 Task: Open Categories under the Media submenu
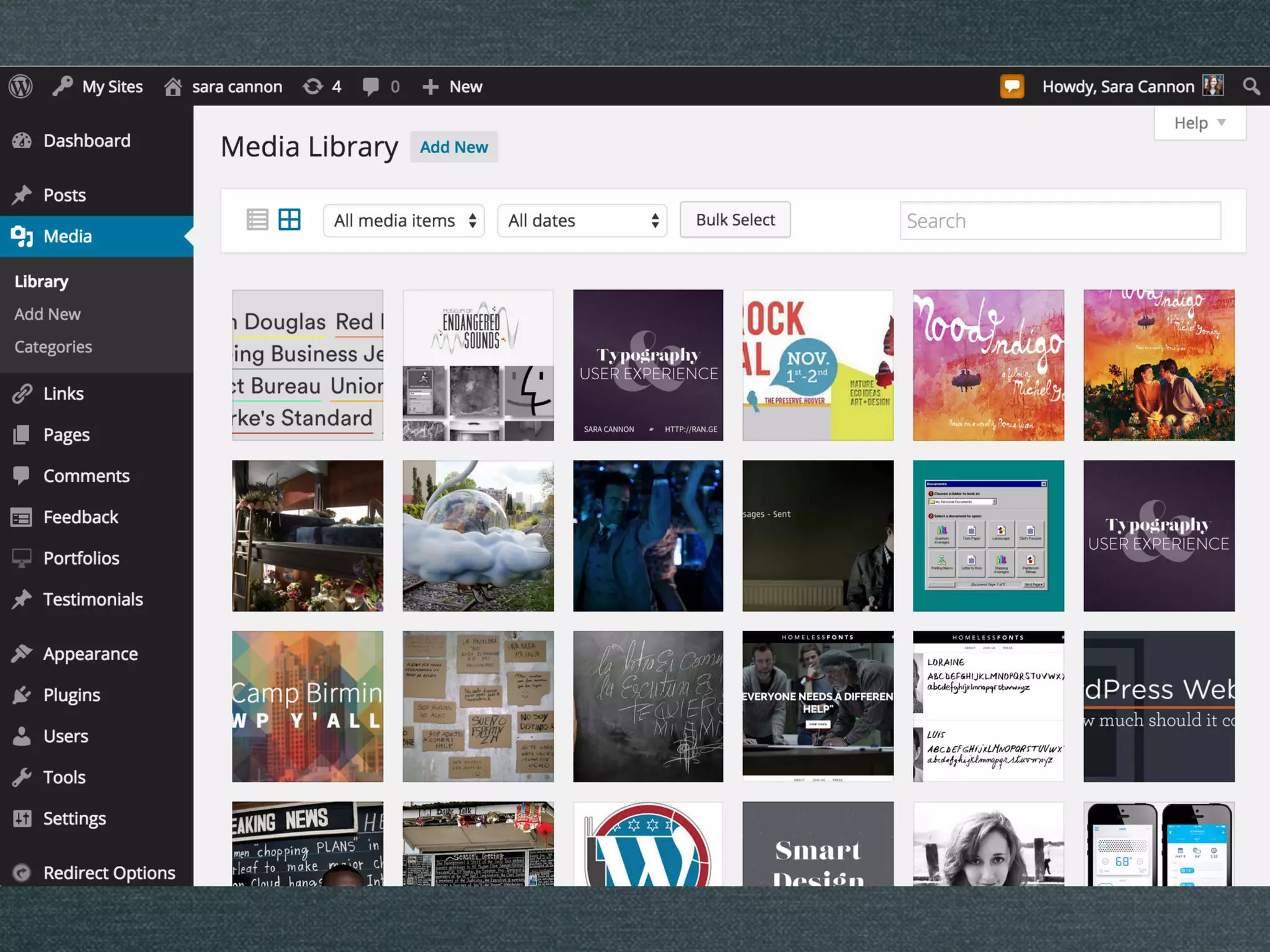(53, 347)
